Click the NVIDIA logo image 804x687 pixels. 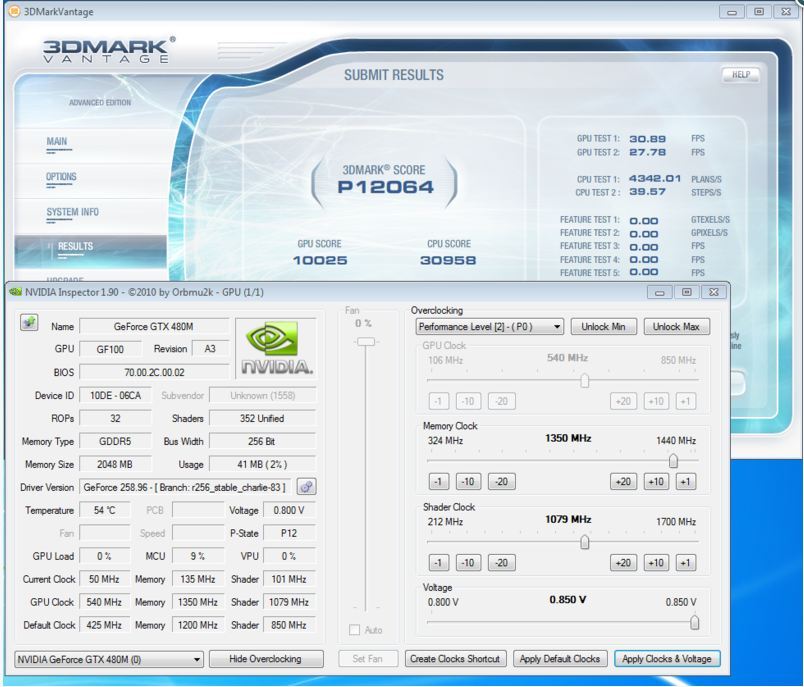tap(276, 348)
